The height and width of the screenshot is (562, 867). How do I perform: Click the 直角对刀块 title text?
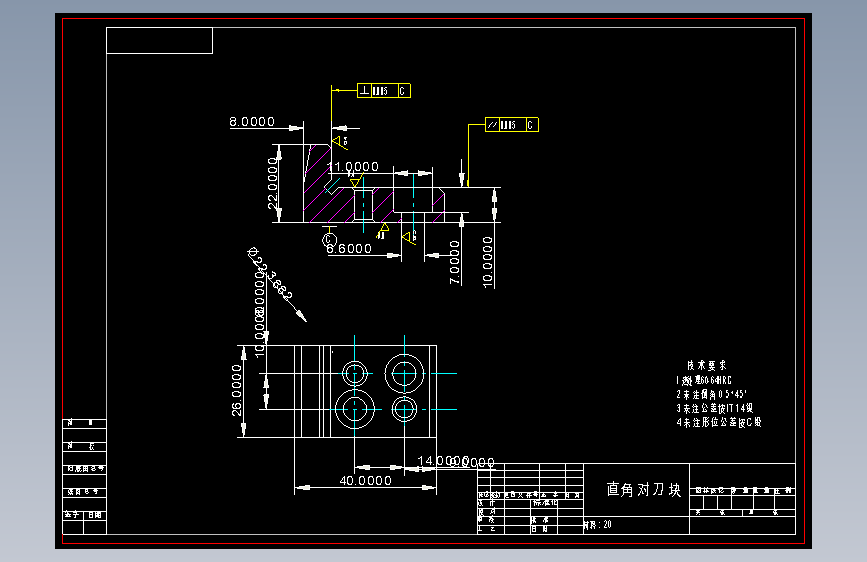[644, 490]
